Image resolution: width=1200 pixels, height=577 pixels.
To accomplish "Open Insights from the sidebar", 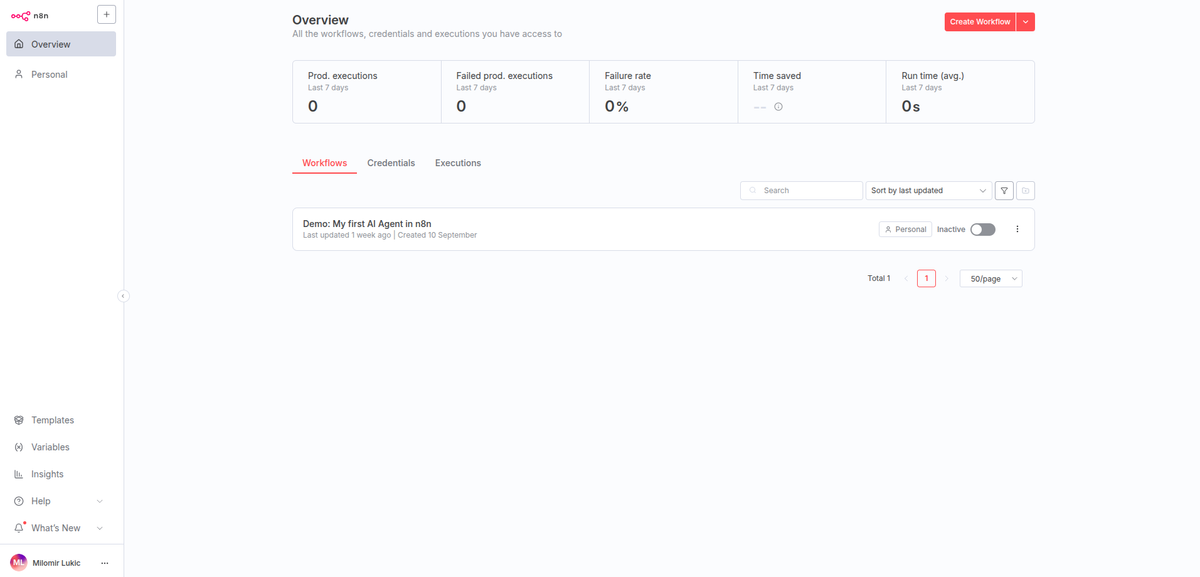I will pos(47,474).
